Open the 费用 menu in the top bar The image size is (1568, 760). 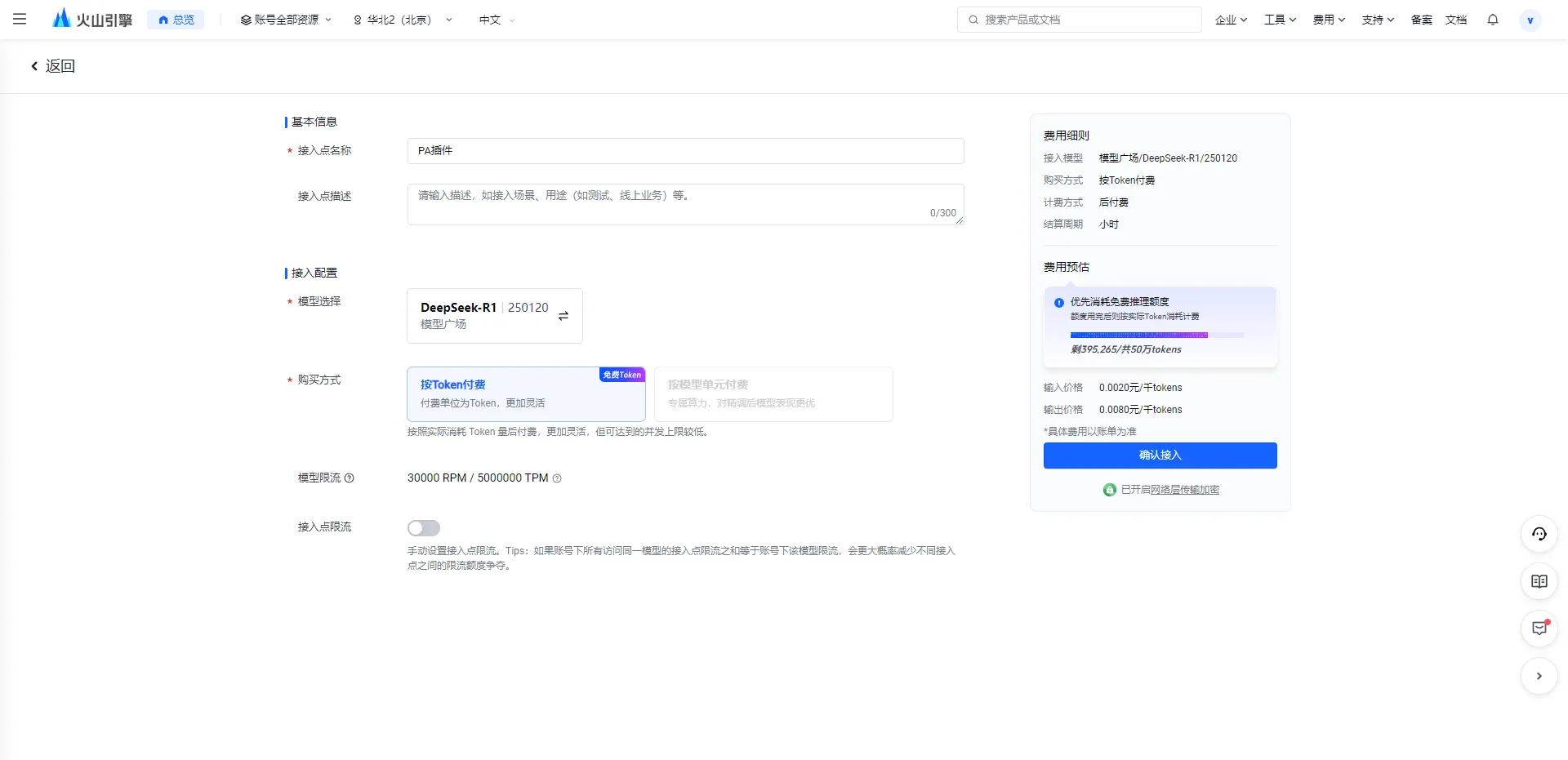point(1329,20)
